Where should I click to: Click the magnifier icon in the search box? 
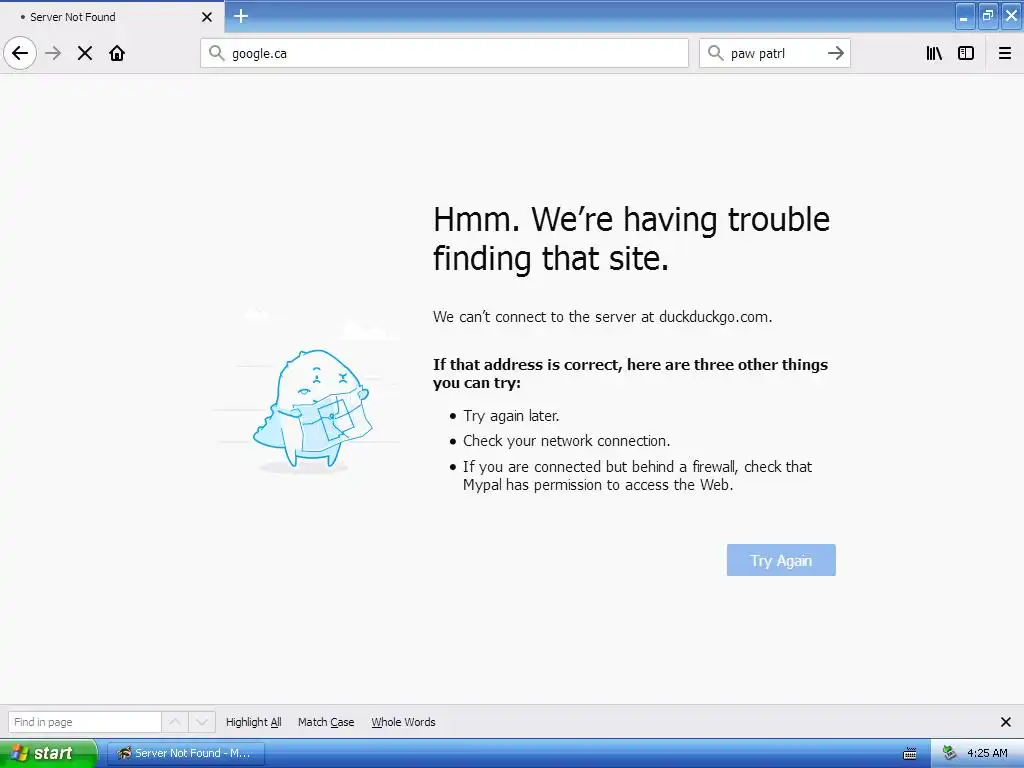pyautogui.click(x=716, y=53)
